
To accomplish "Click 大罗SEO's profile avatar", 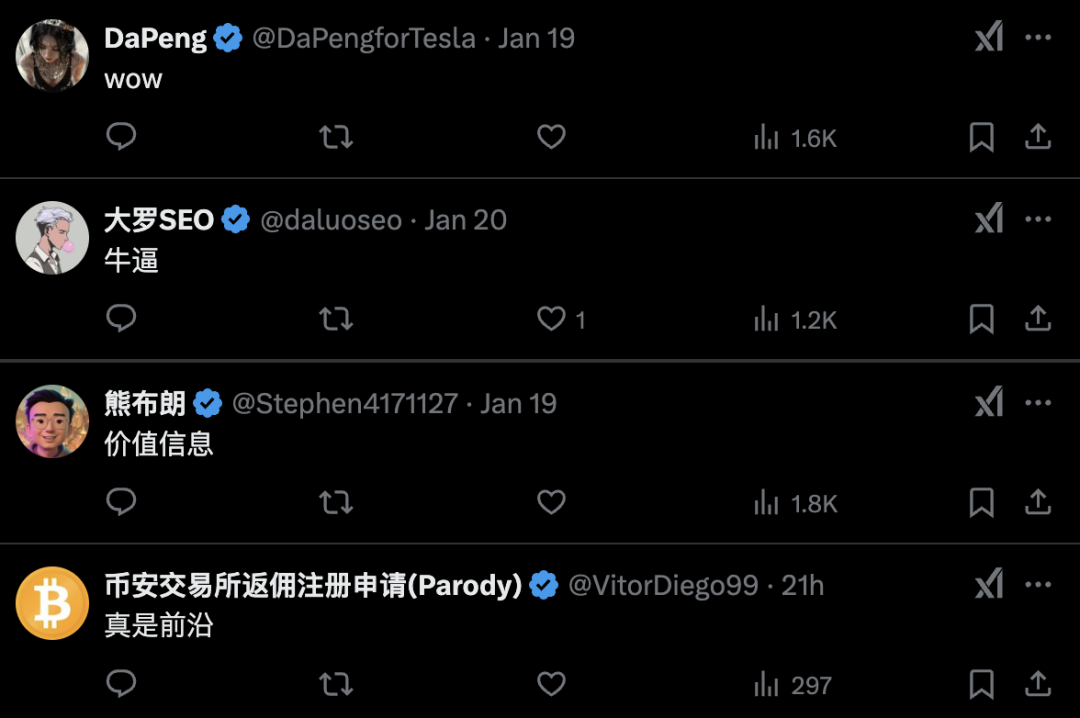I will 53,238.
